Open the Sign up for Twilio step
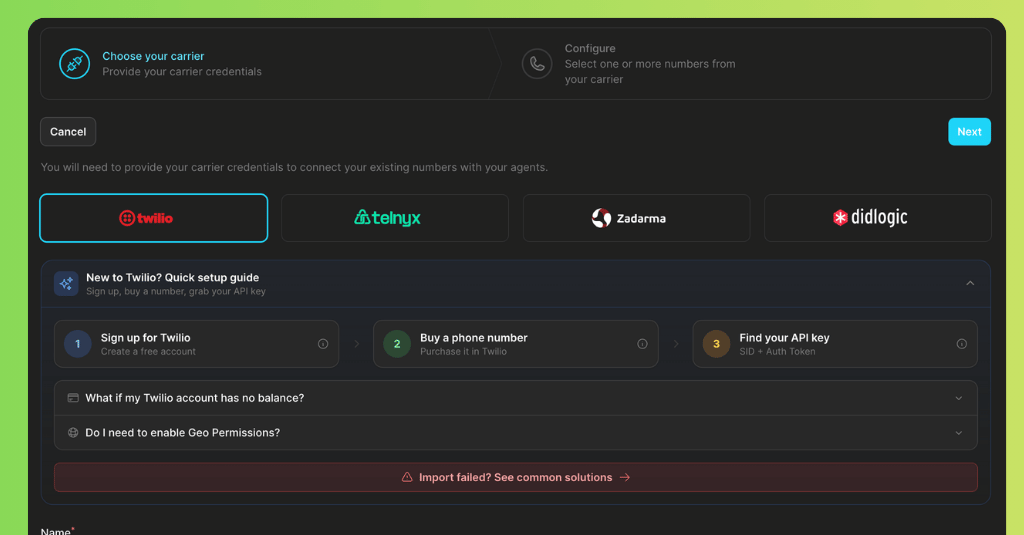Image resolution: width=1024 pixels, height=535 pixels. coord(197,344)
